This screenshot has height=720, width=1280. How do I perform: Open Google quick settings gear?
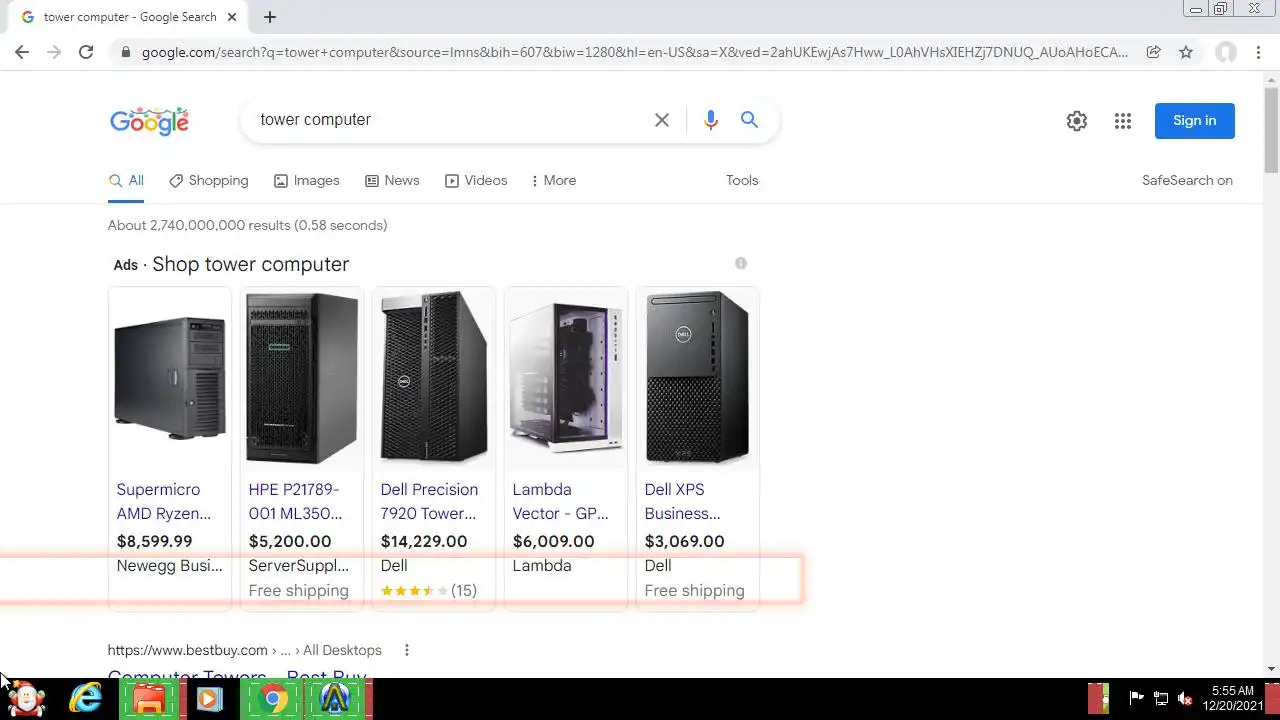click(x=1077, y=121)
